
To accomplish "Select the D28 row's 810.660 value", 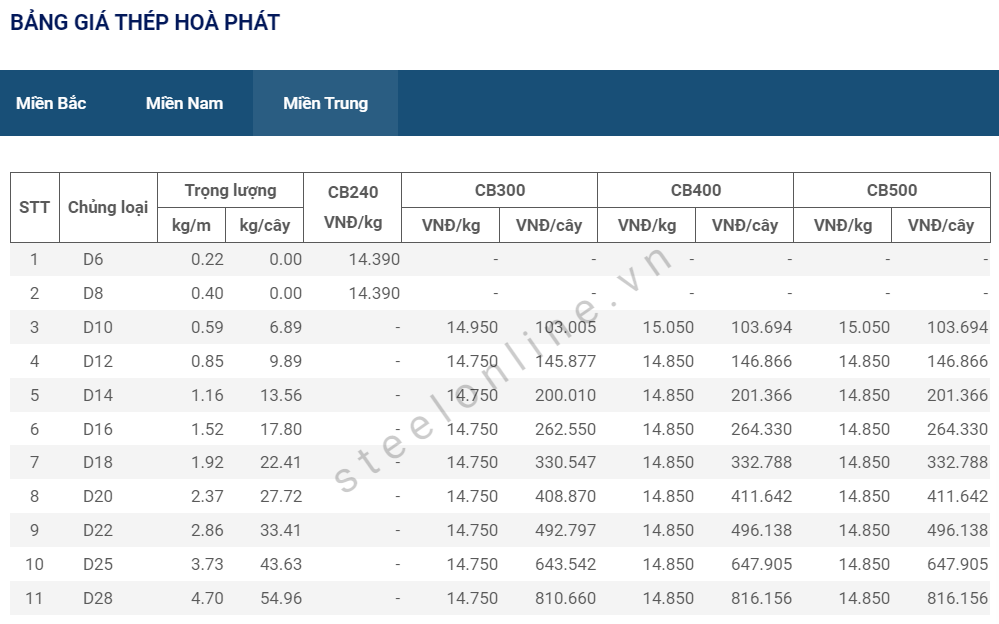I will click(x=565, y=598).
